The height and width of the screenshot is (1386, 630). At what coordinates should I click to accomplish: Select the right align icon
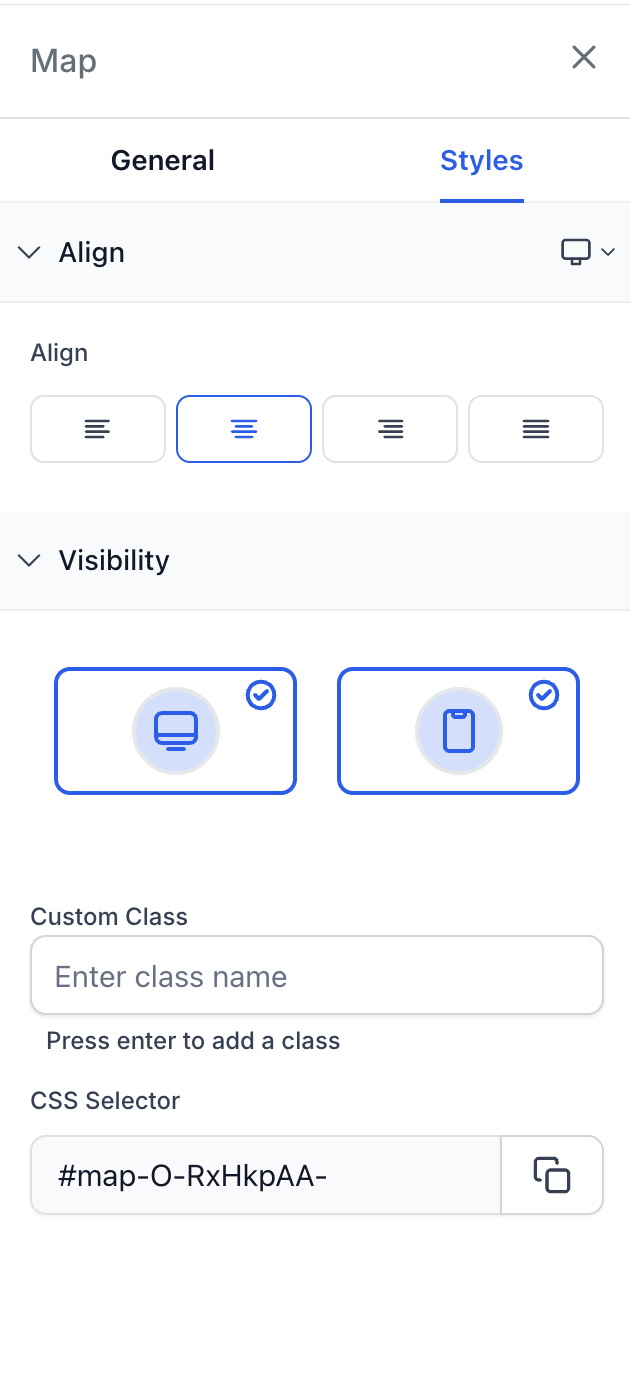390,429
